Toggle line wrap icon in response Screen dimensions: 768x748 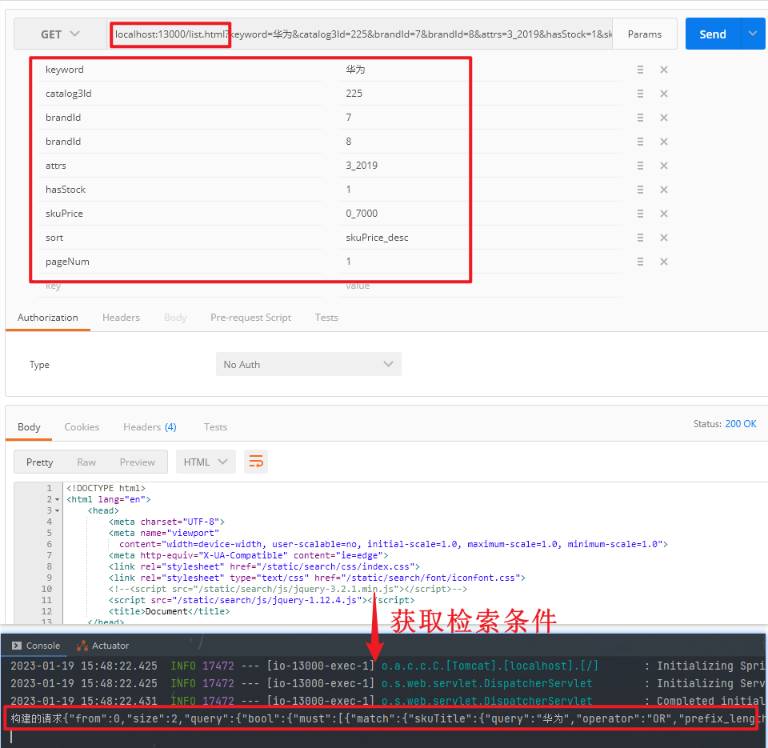256,462
